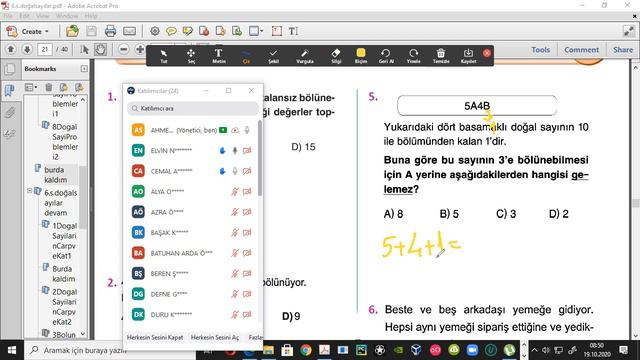Viewport: 640px width, 360px height.
Task: Click muted mic icon for ALYA O
Action: pos(235,191)
